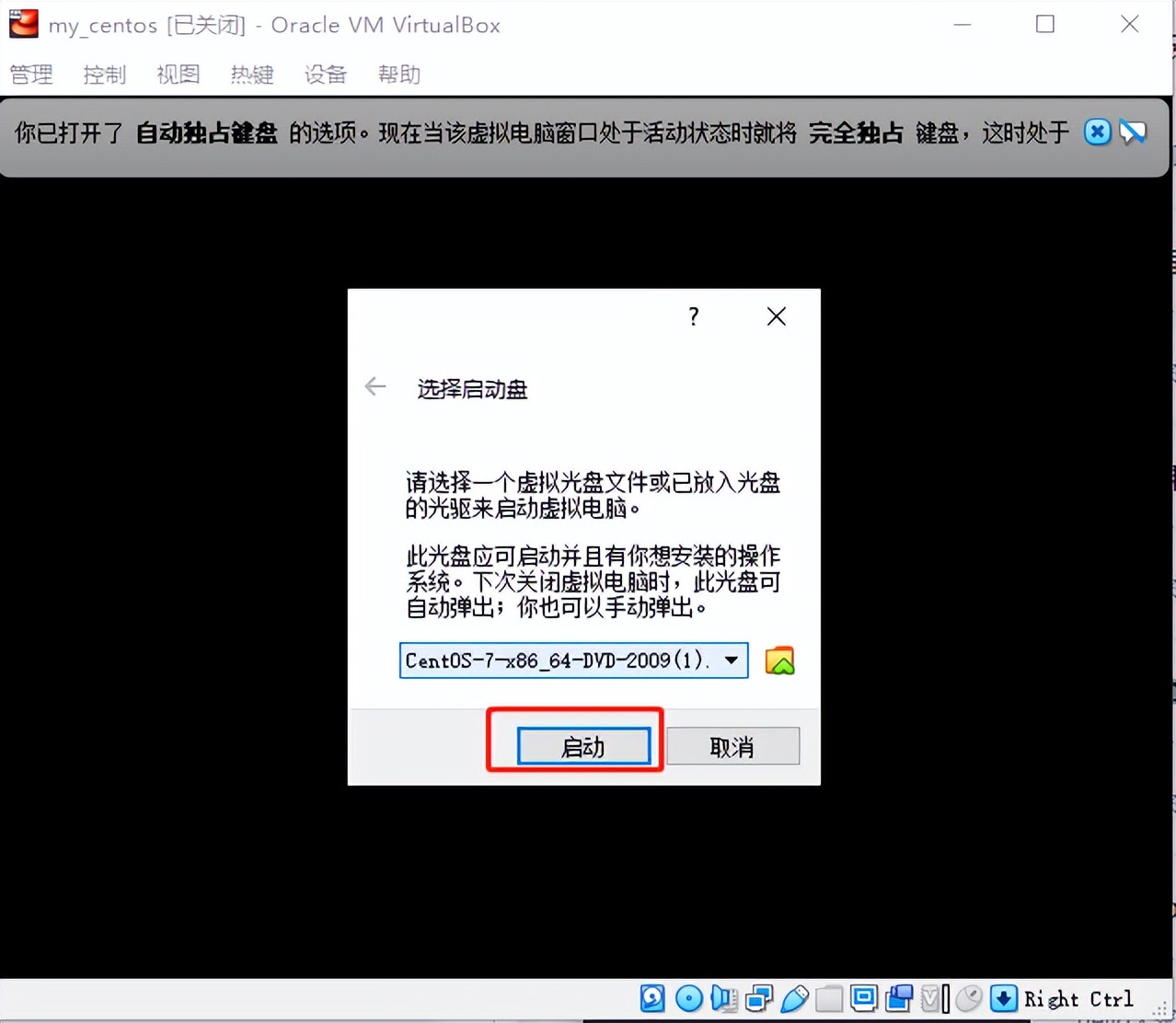Click the video recording status icon

[899, 998]
